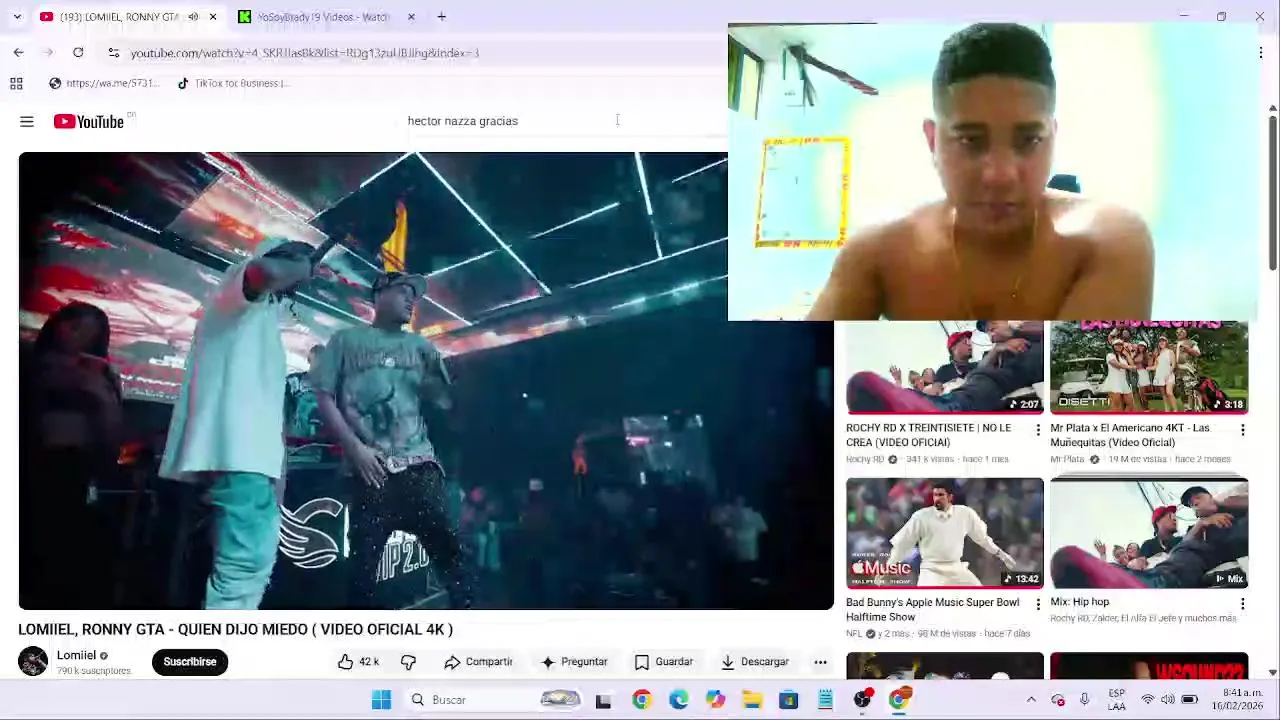Go to YouTube home via the logo

tap(89, 121)
